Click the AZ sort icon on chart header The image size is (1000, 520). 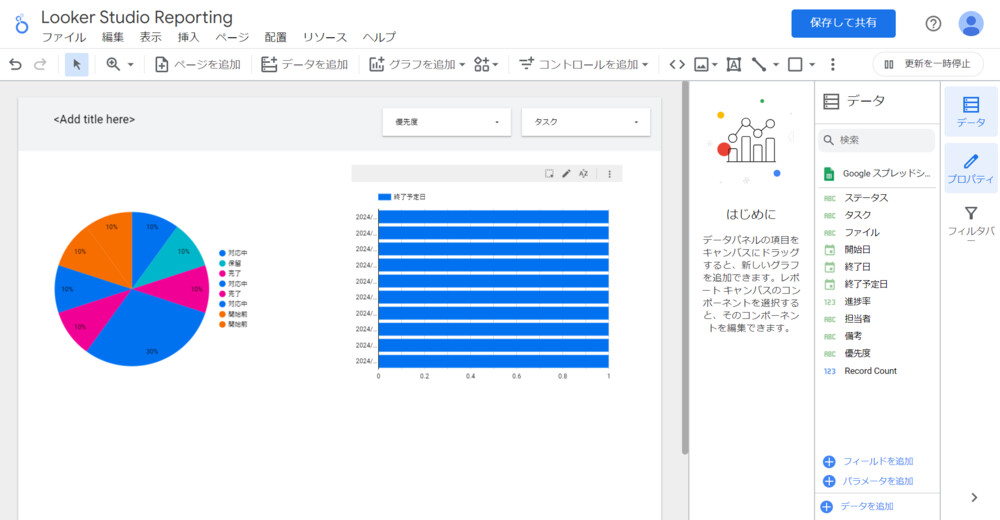(x=584, y=173)
